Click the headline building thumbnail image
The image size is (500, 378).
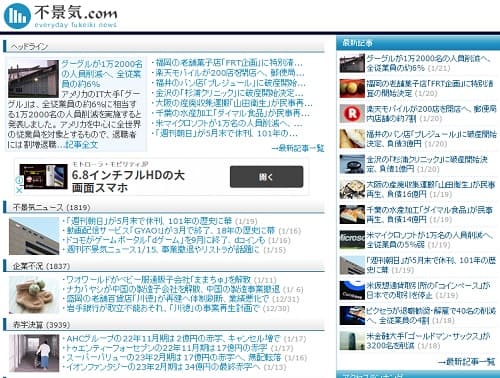pos(33,79)
